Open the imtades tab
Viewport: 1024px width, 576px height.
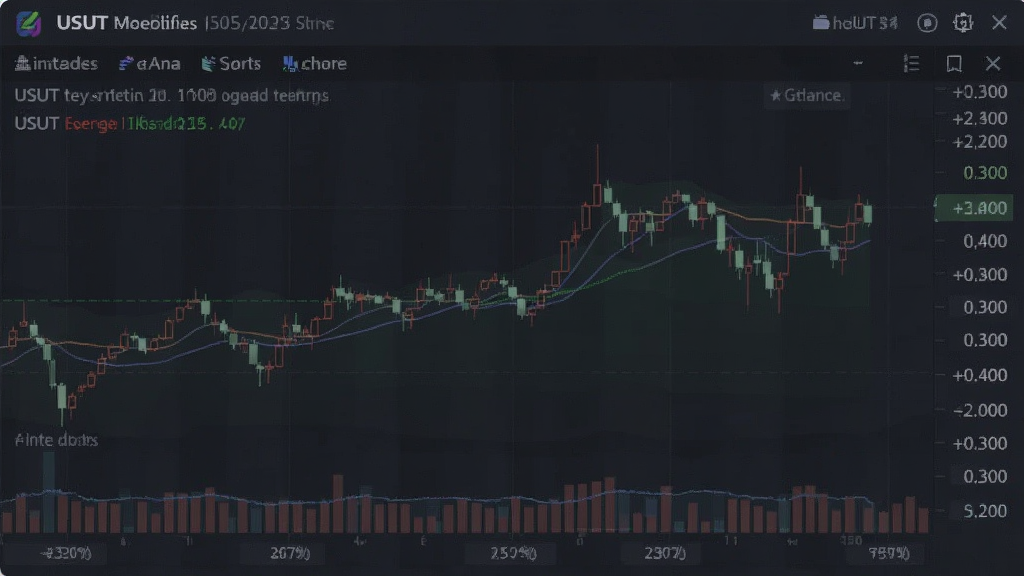pyautogui.click(x=56, y=63)
